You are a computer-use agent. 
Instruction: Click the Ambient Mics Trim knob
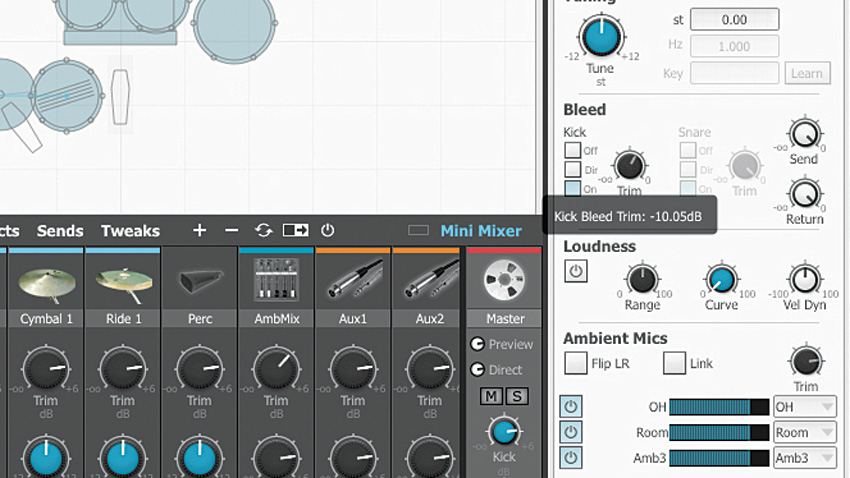point(806,361)
